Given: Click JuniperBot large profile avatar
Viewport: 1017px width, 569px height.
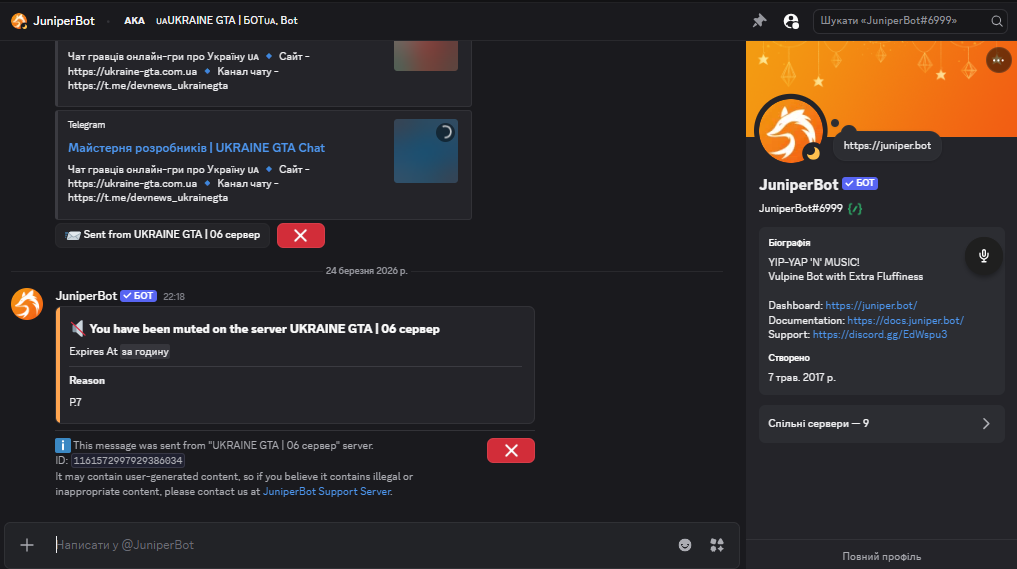Looking at the screenshot, I should coord(790,132).
